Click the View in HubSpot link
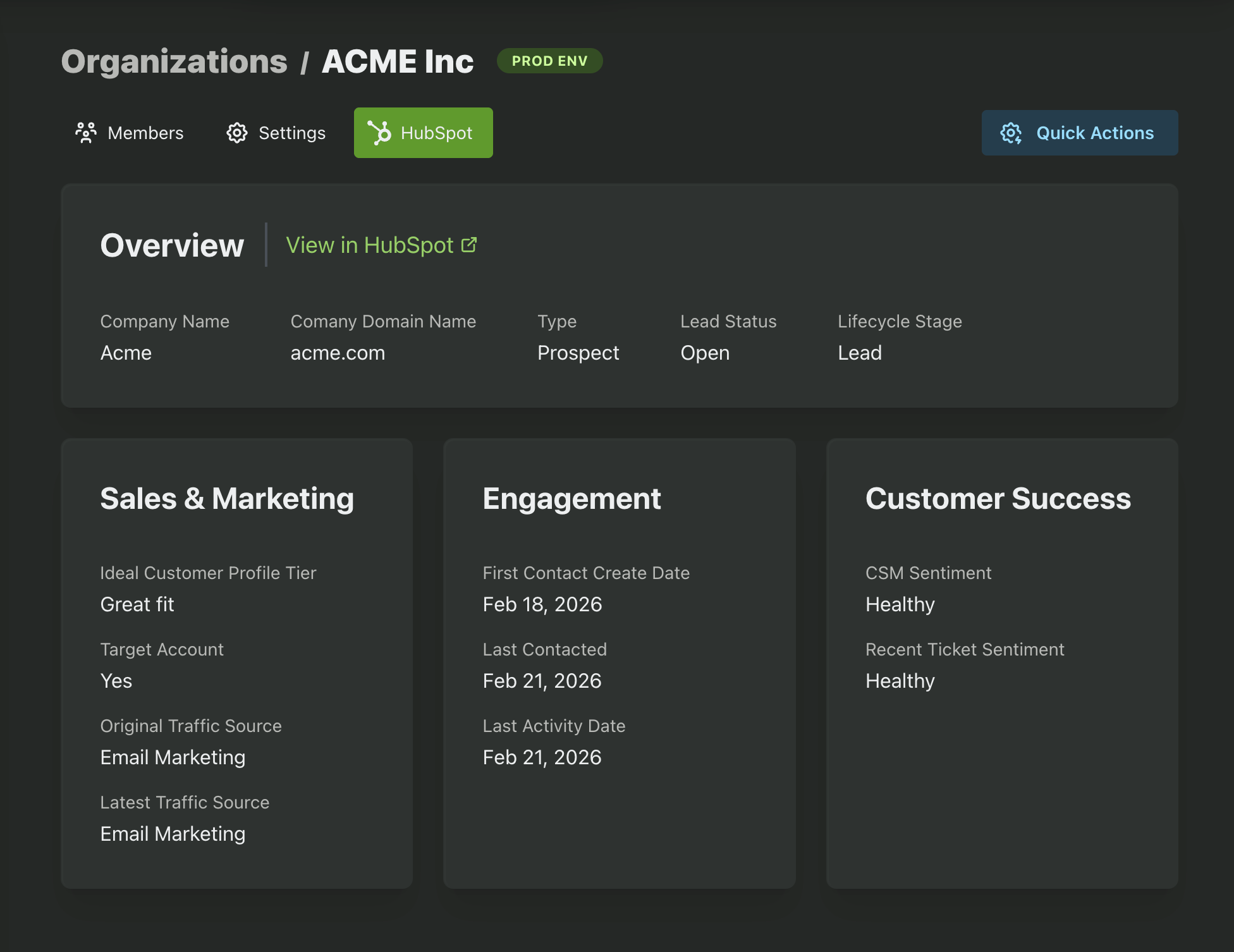Screen dimensions: 1234x952 (x=370, y=245)
